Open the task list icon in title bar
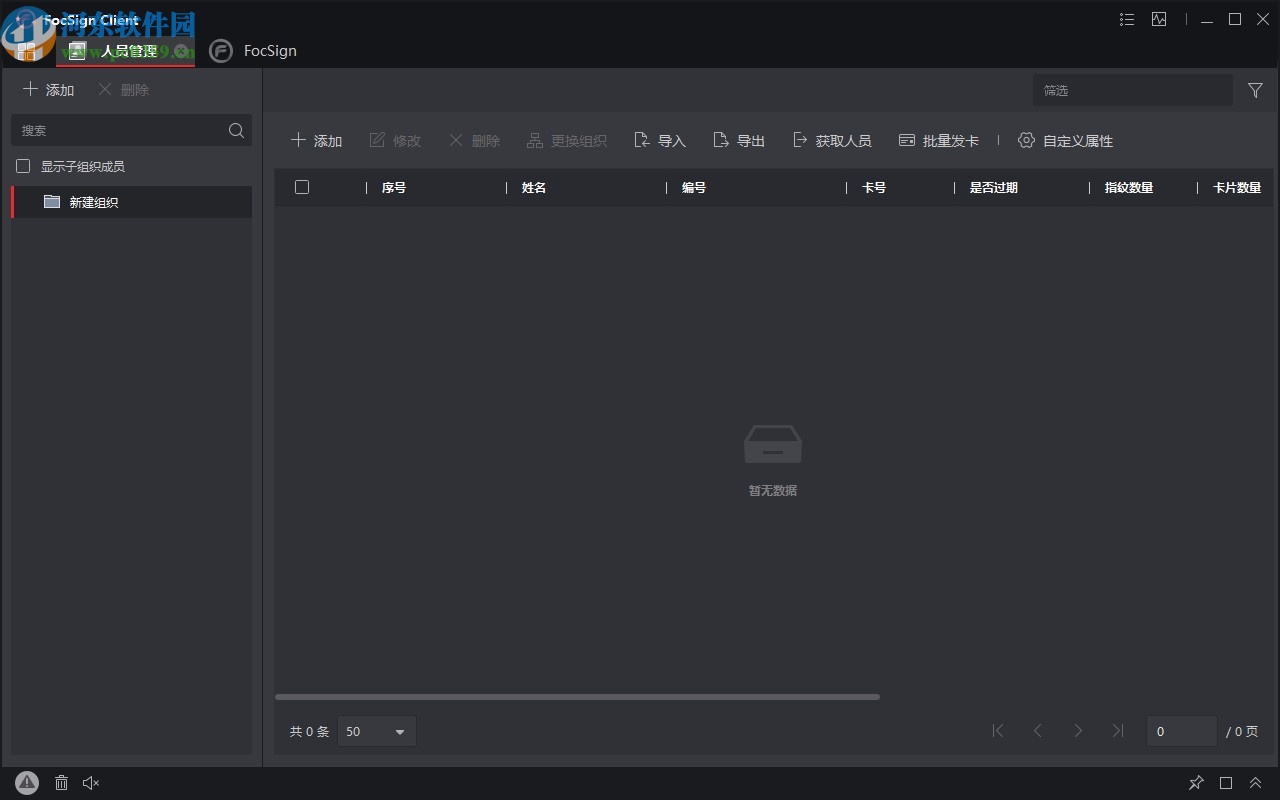This screenshot has width=1280, height=800. 1126,19
